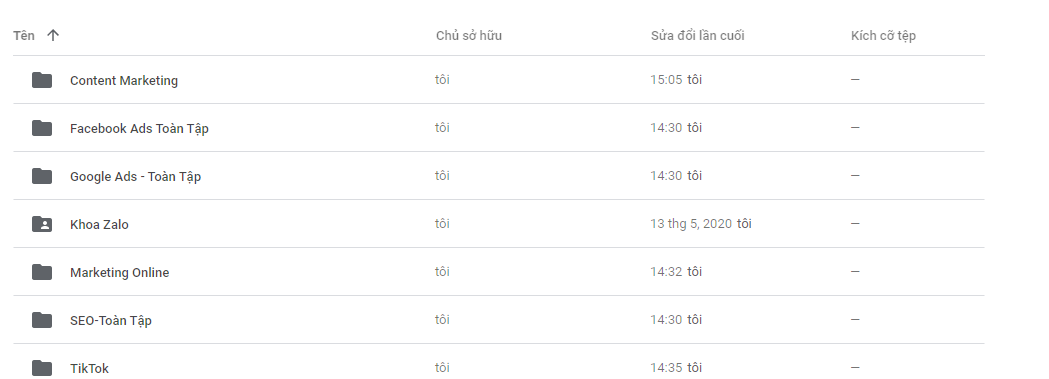Image resolution: width=1049 pixels, height=379 pixels.
Task: Sort by the Tên column header
Action: tap(24, 35)
